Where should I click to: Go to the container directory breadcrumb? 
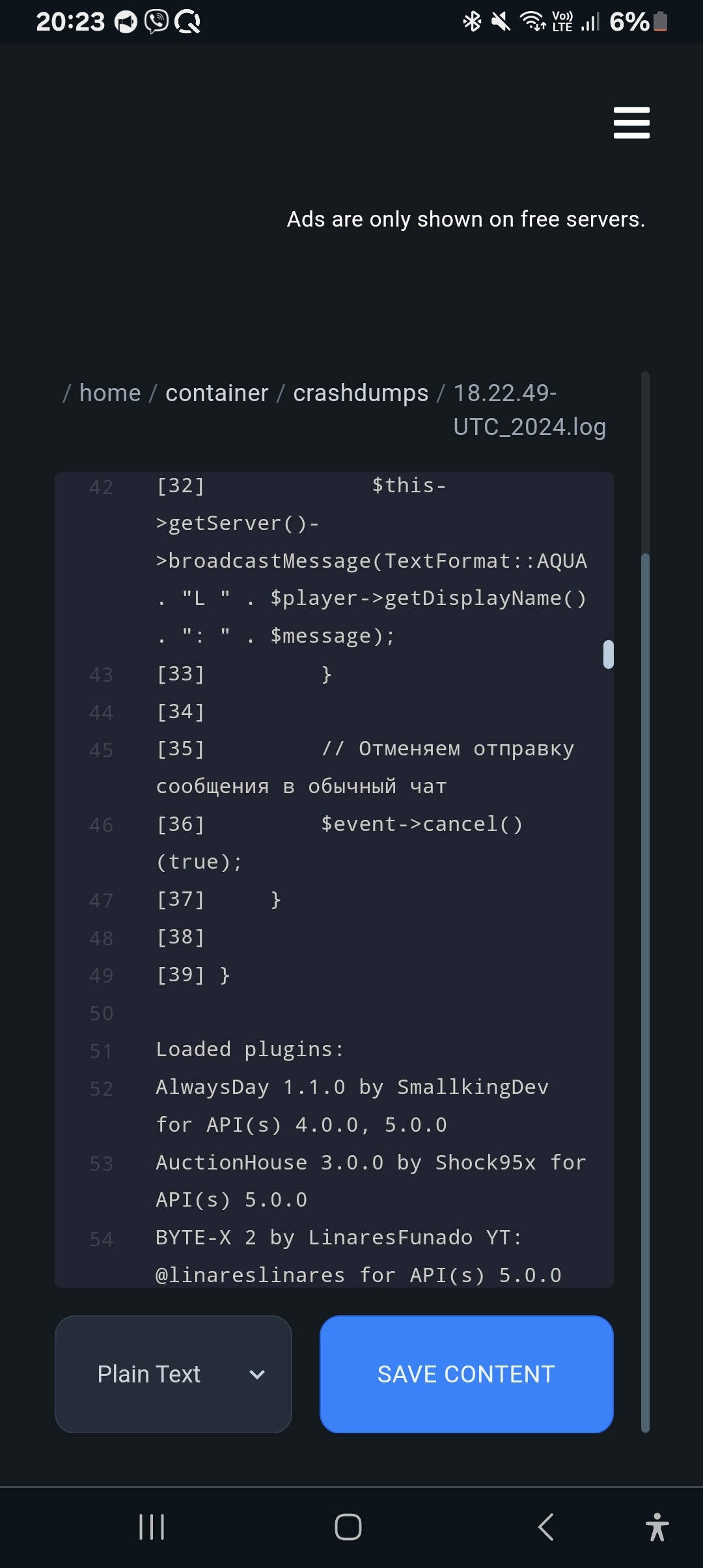217,393
